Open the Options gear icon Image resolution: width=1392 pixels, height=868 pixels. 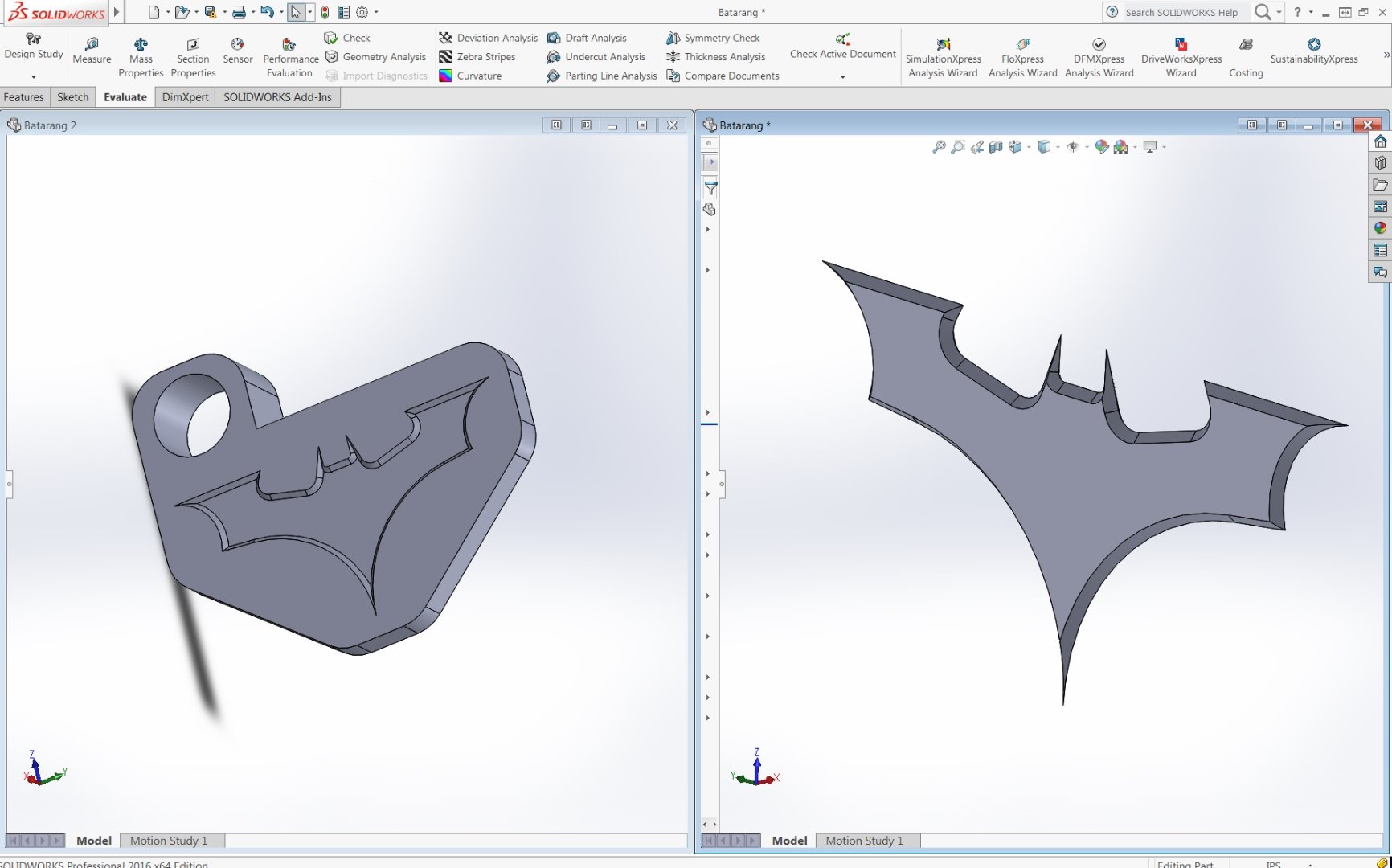pyautogui.click(x=362, y=12)
